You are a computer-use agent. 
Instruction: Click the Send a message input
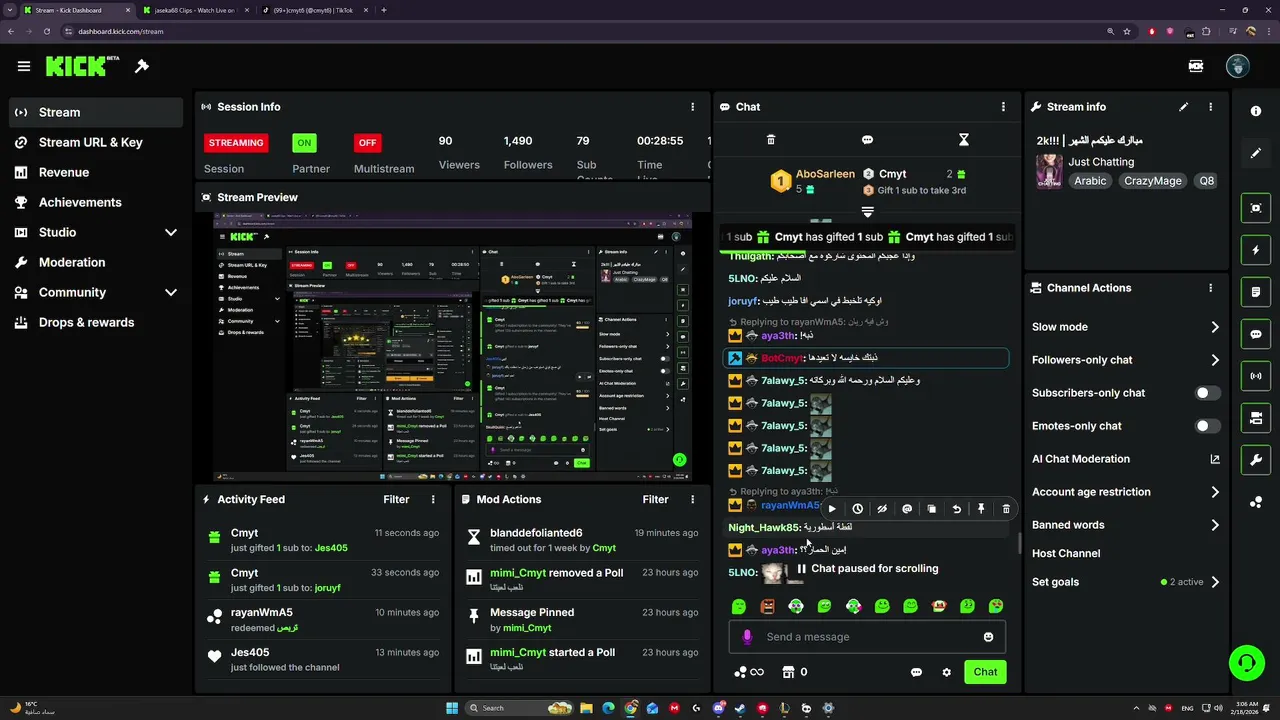point(867,637)
